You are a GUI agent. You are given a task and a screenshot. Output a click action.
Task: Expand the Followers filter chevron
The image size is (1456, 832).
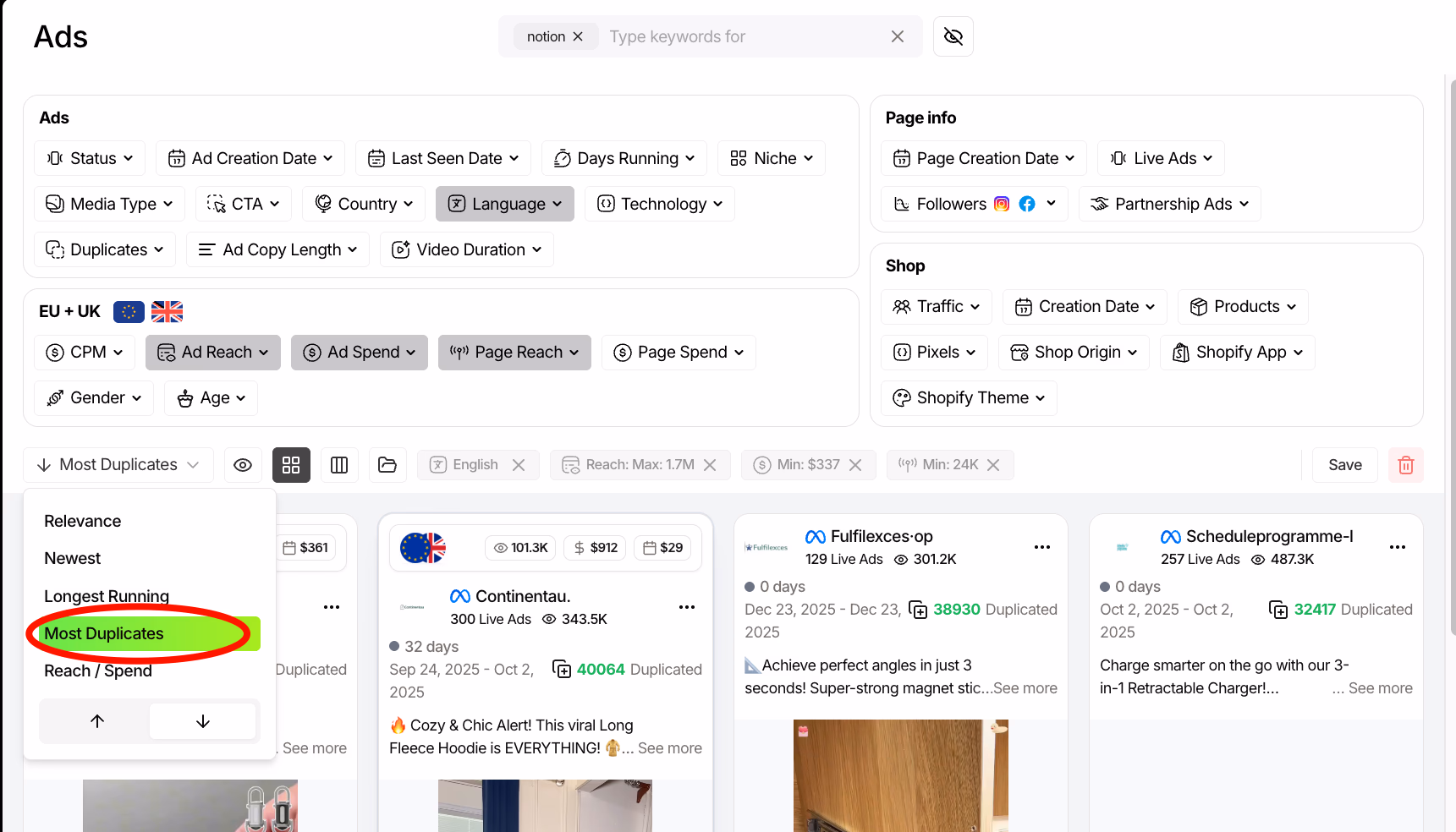1051,204
